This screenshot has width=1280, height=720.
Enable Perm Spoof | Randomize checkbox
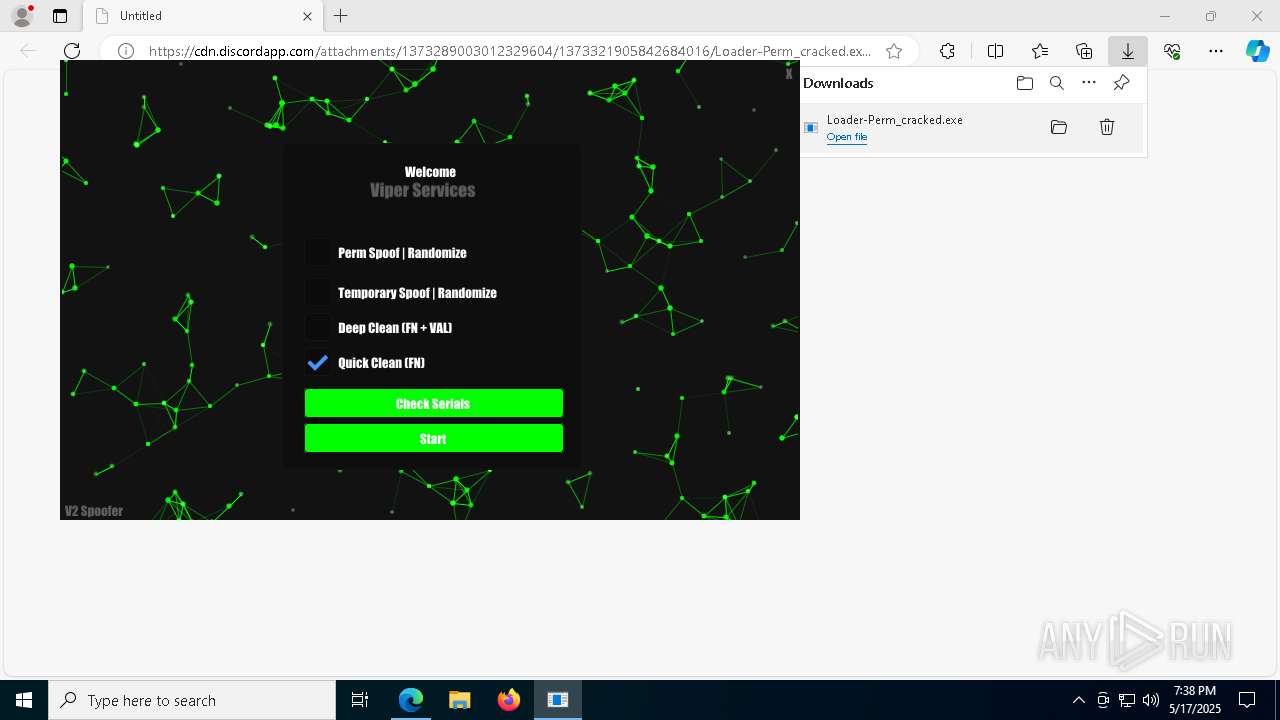point(318,252)
